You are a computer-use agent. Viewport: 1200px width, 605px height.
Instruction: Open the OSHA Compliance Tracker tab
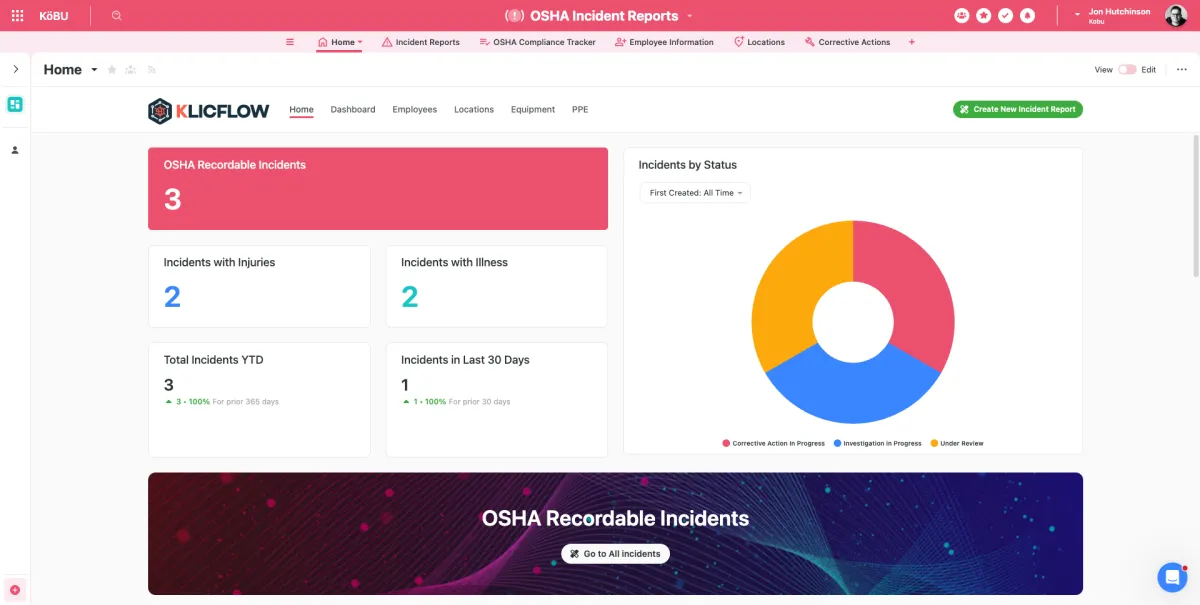click(x=537, y=42)
